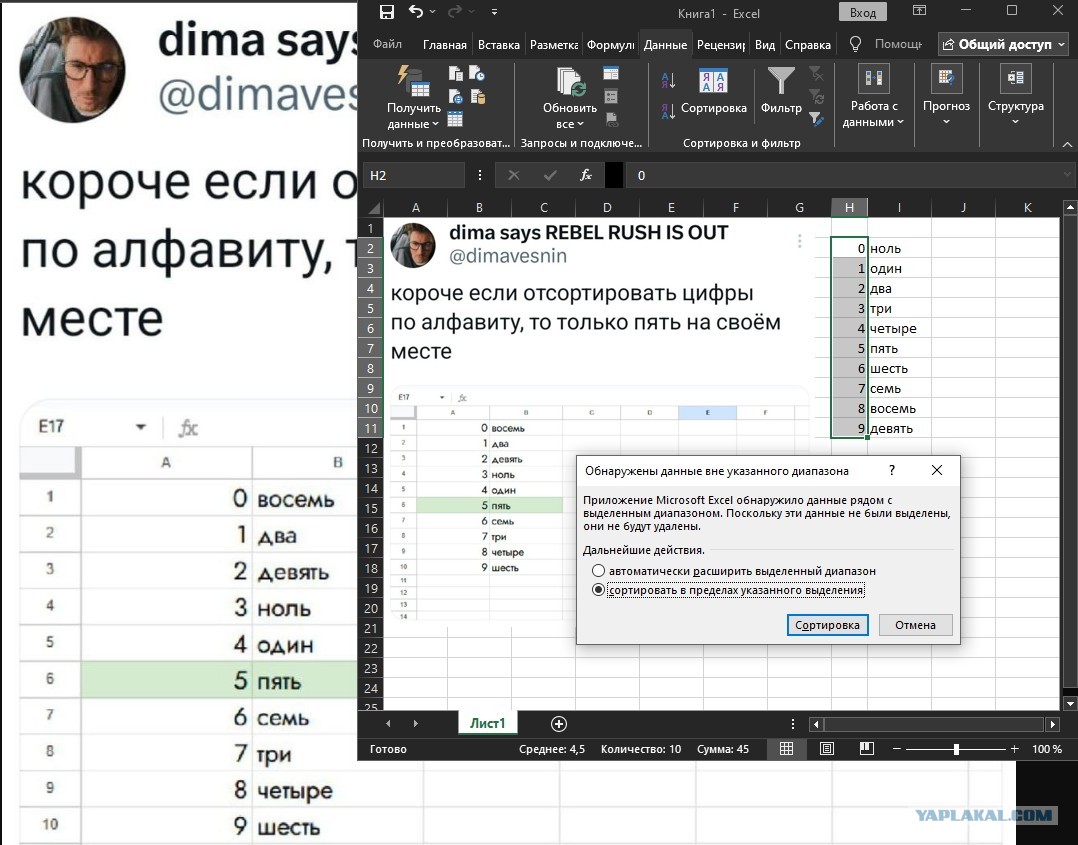This screenshot has height=845, width=1078.
Task: Click the 100 % zoom level
Action: pyautogui.click(x=1046, y=749)
